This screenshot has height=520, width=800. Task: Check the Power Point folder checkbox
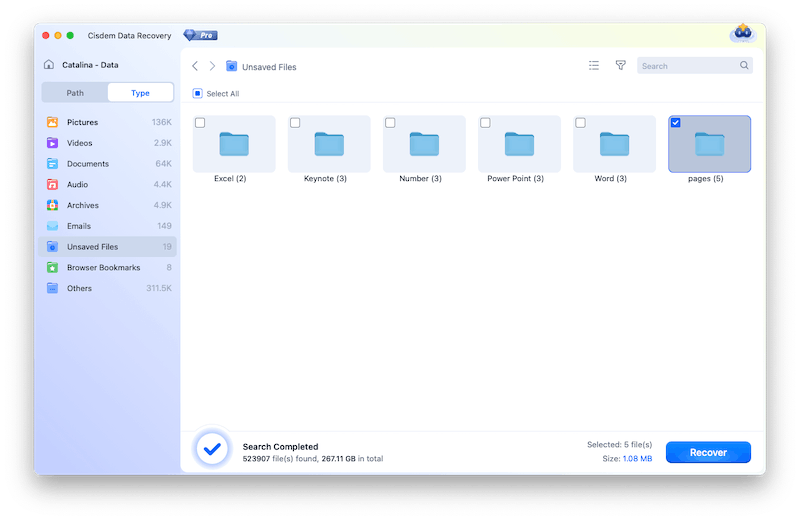485,122
